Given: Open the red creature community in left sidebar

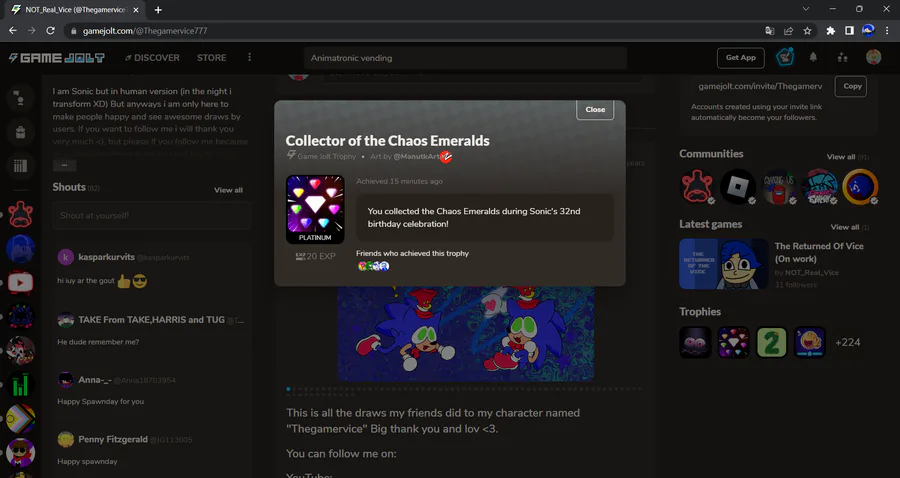Looking at the screenshot, I should pos(21,215).
